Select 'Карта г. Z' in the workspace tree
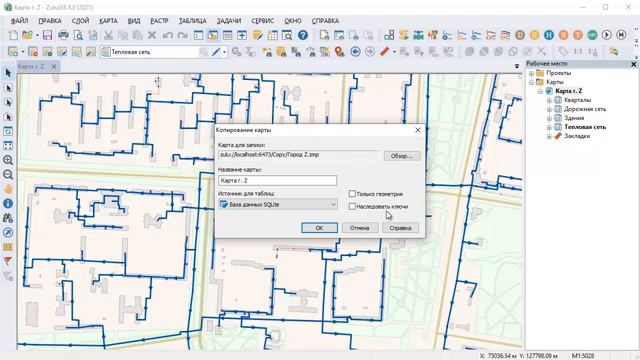The image size is (640, 360). pyautogui.click(x=569, y=91)
